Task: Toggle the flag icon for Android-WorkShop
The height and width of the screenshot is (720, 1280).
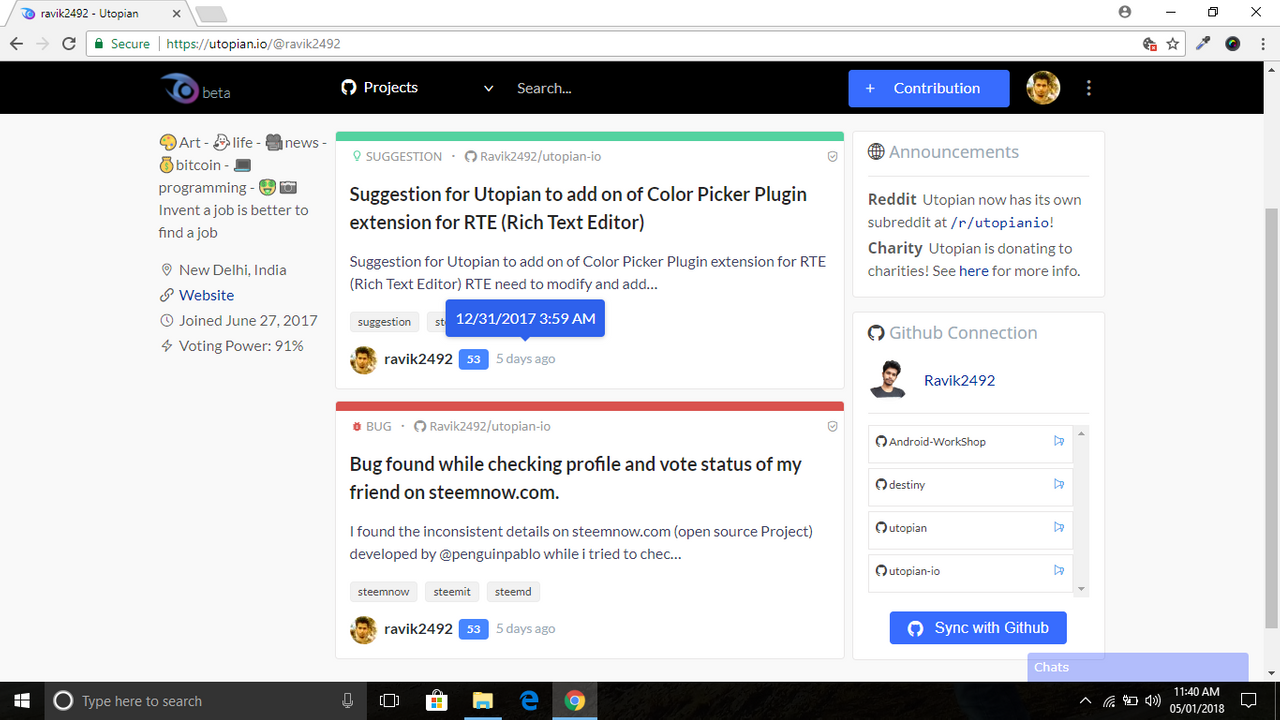Action: pos(1058,441)
